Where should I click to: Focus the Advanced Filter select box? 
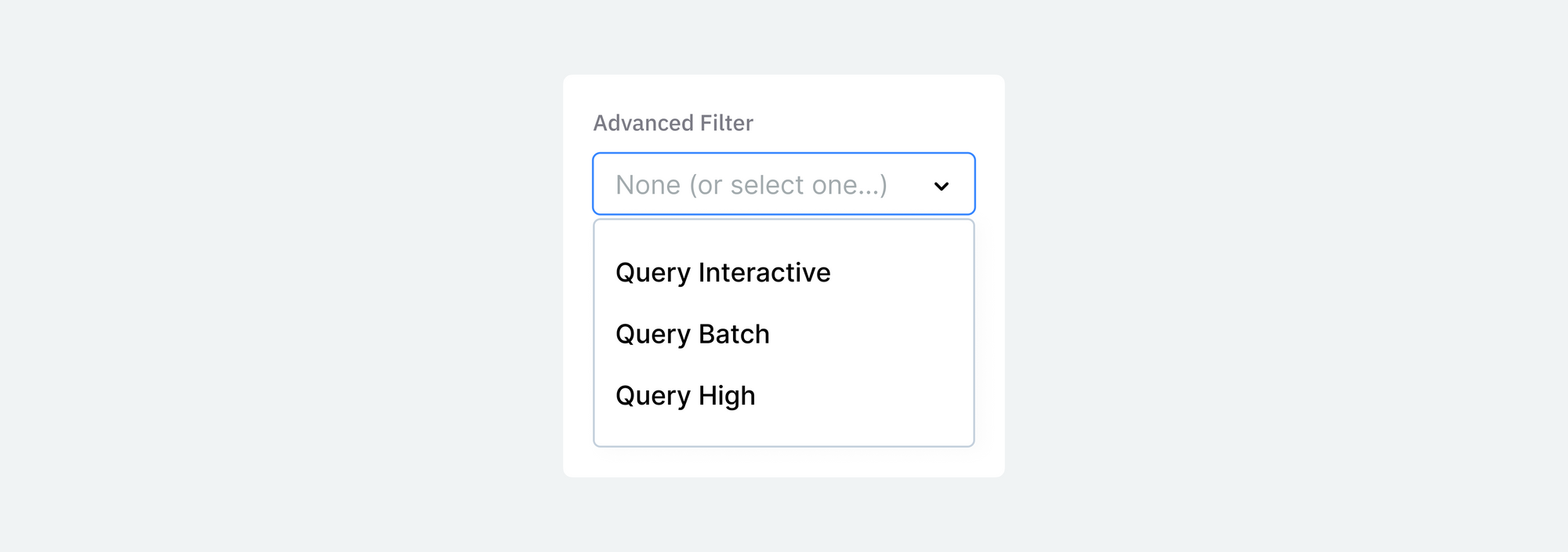click(784, 183)
